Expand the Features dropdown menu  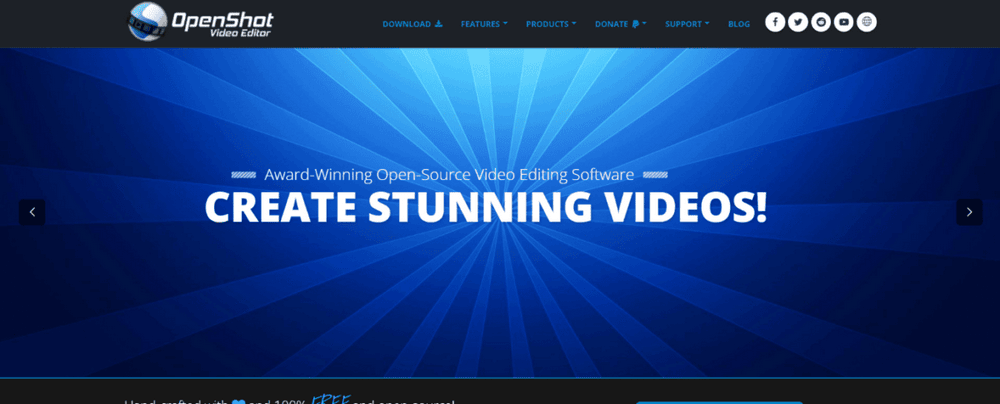point(484,24)
